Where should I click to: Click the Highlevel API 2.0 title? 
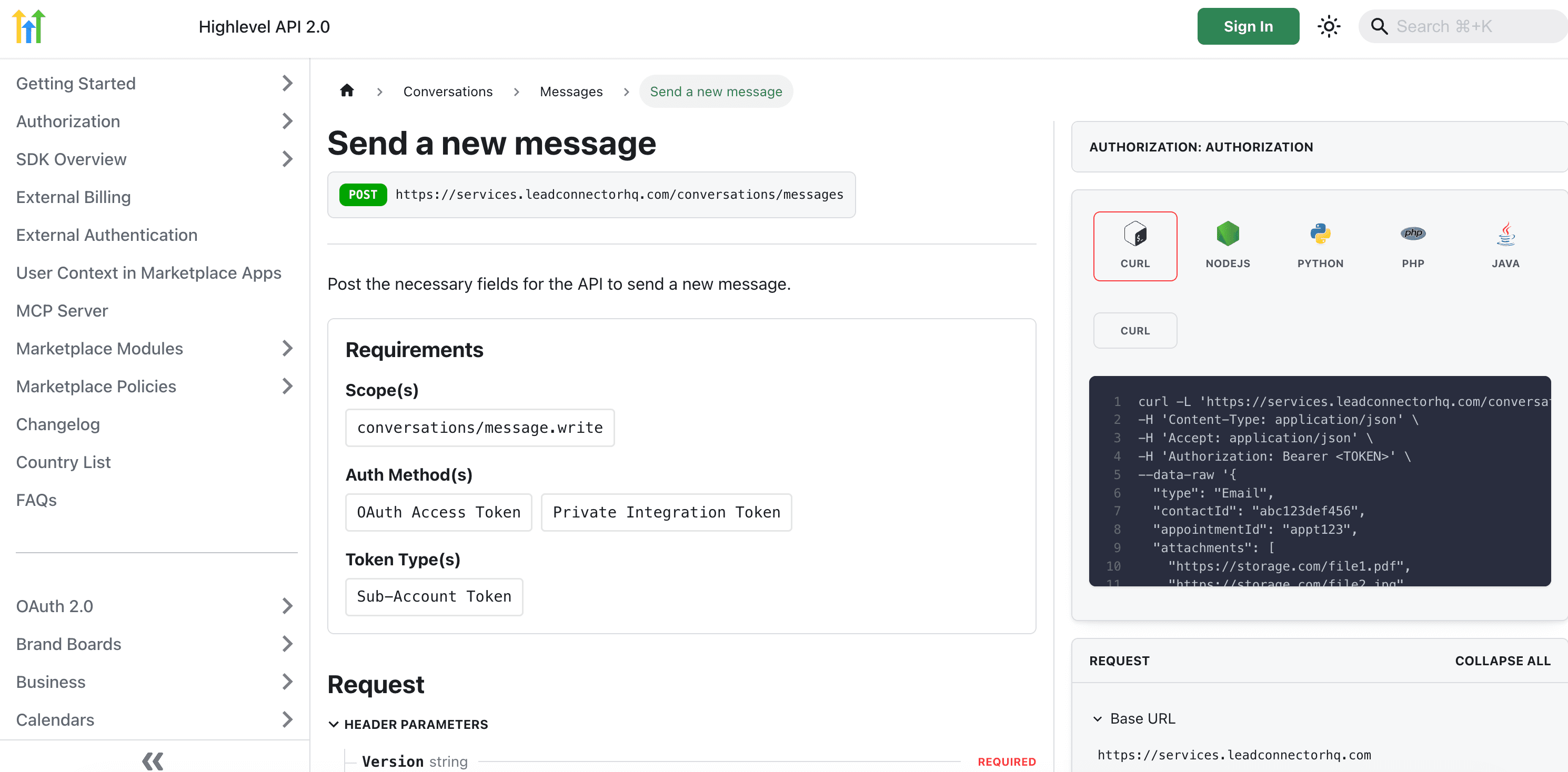coord(264,26)
